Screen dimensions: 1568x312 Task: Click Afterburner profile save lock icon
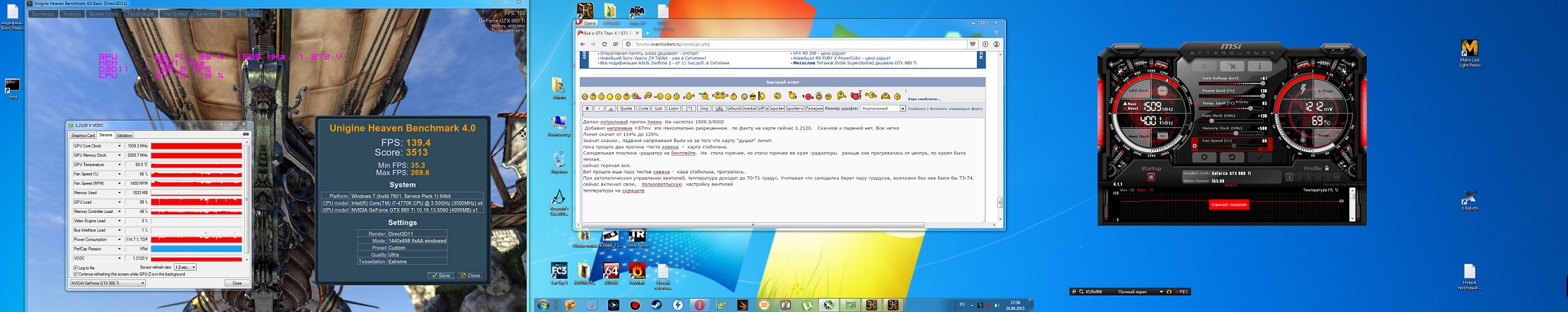click(x=1327, y=168)
